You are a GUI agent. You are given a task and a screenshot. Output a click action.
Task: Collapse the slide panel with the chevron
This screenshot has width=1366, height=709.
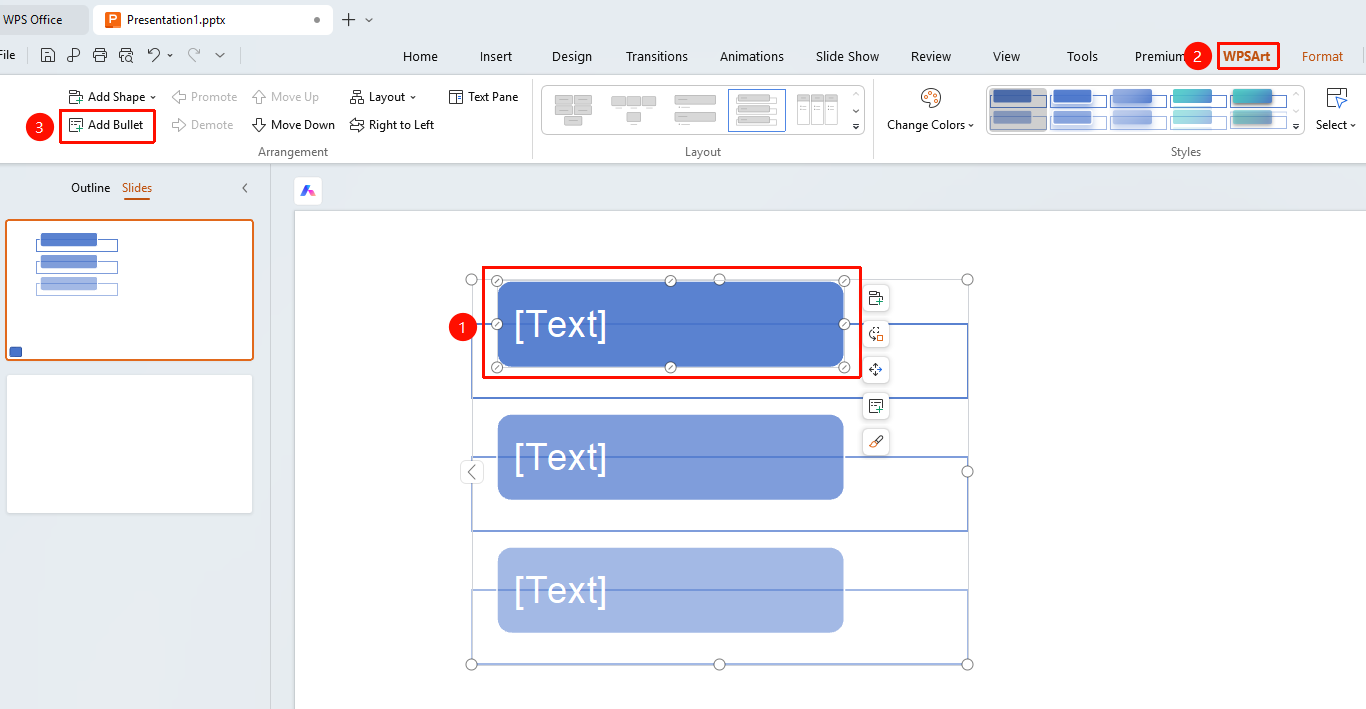[x=245, y=188]
